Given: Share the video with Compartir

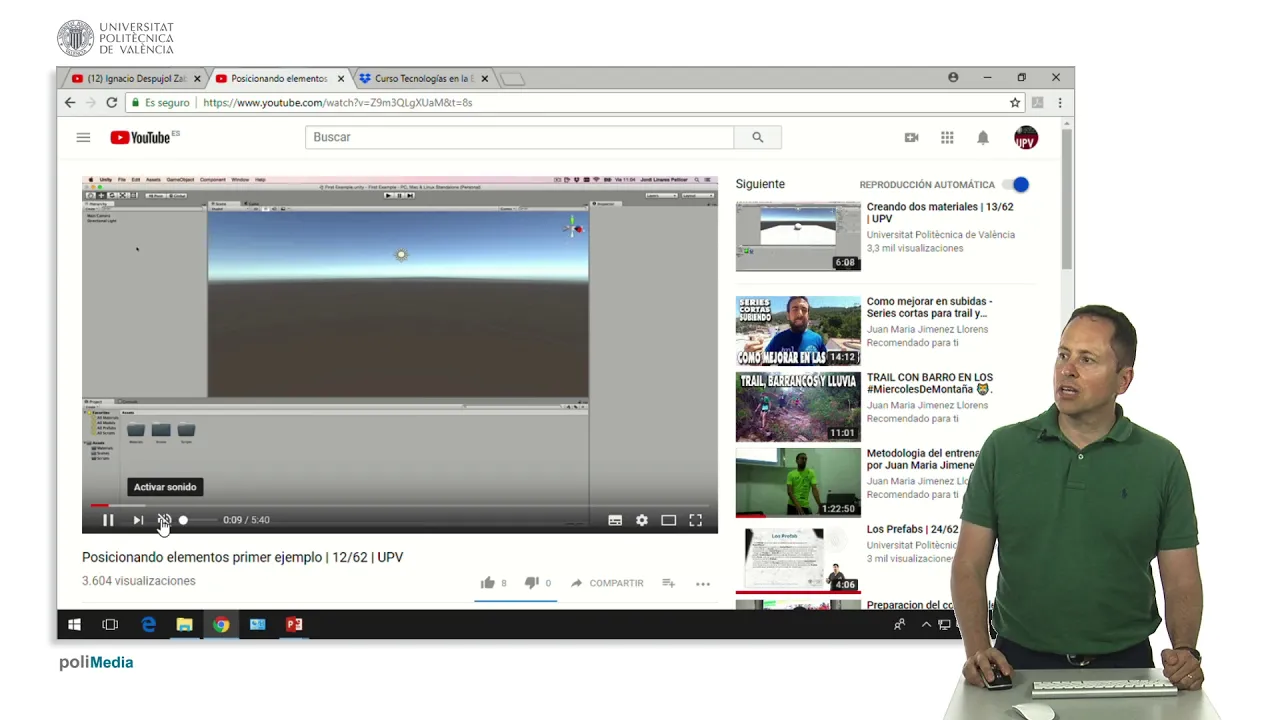Looking at the screenshot, I should [x=607, y=583].
